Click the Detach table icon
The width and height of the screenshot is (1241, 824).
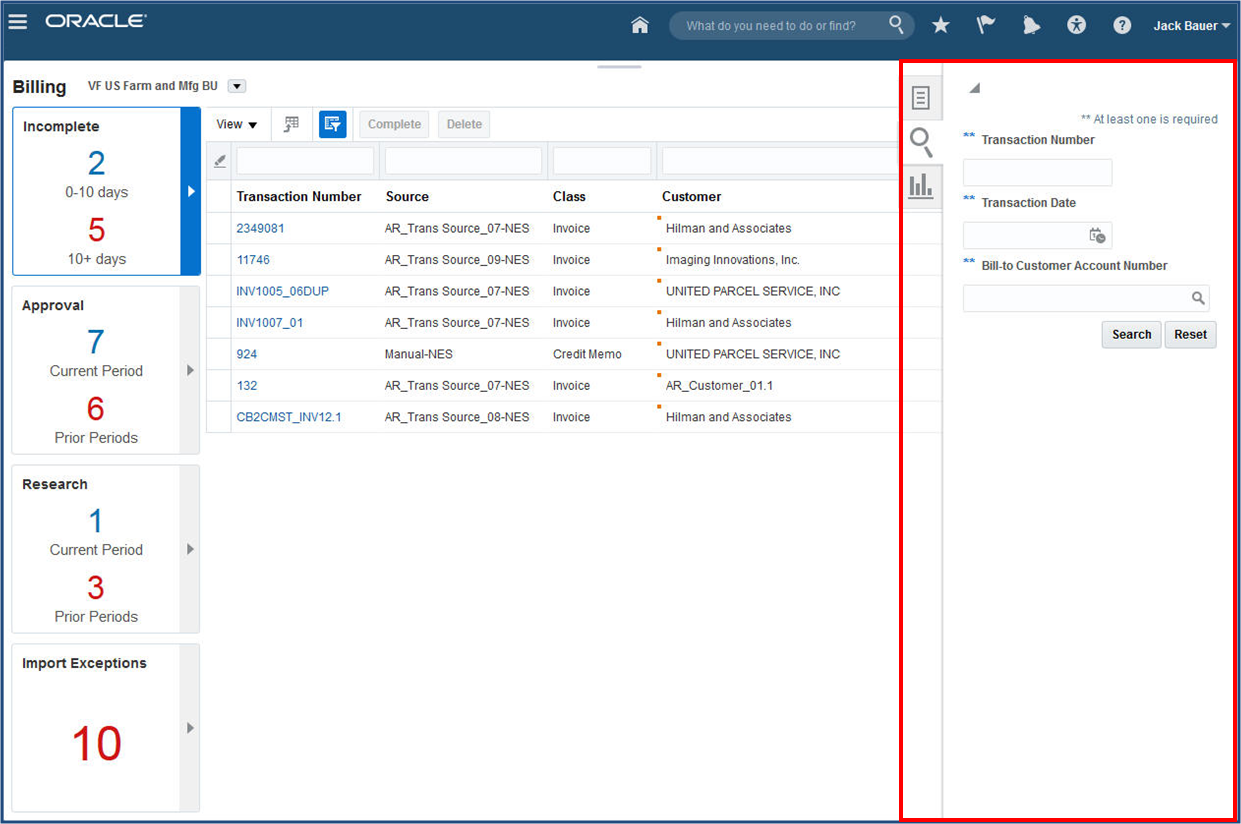click(x=291, y=124)
